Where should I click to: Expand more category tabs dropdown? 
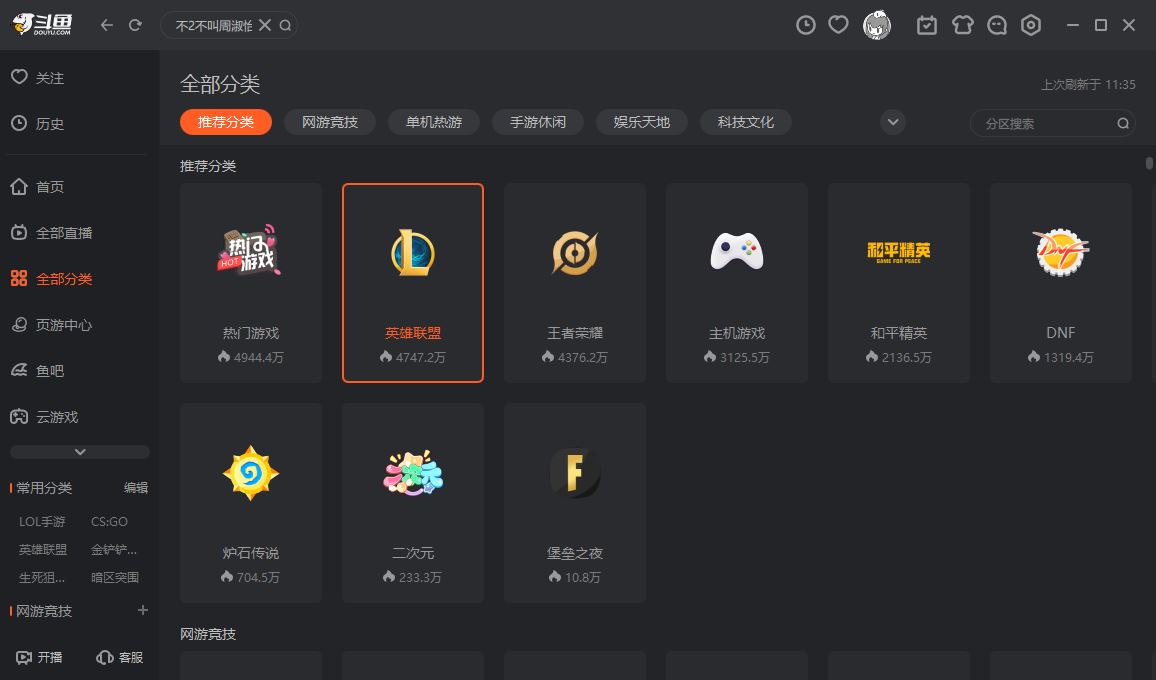click(x=893, y=122)
